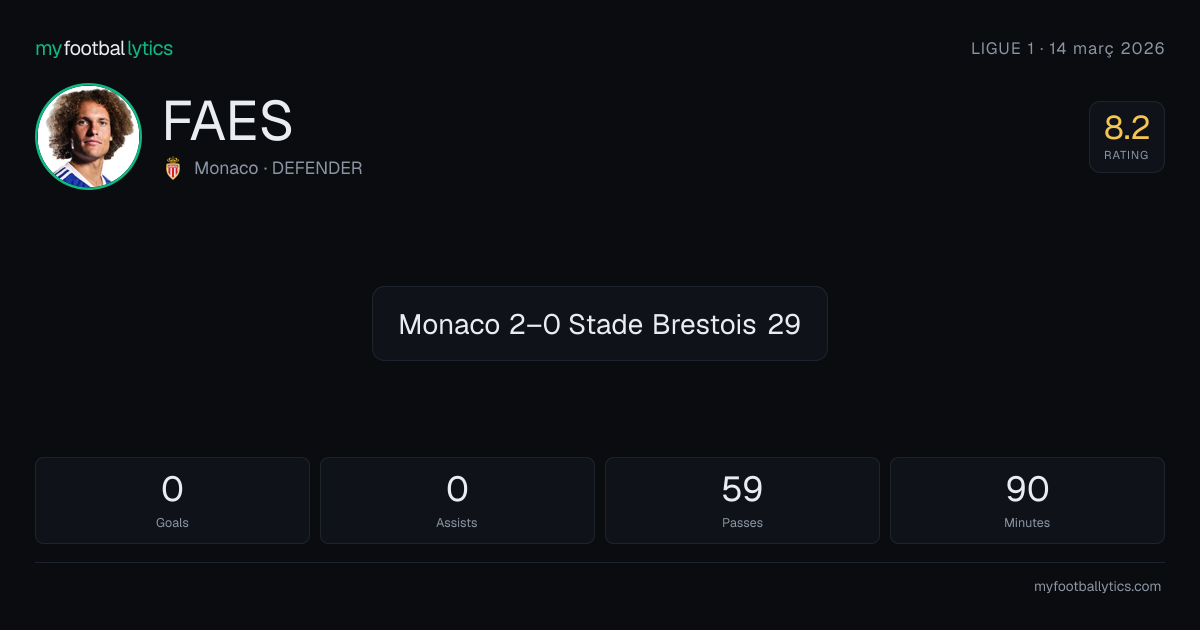The height and width of the screenshot is (630, 1200).
Task: Click the myfootballytics logo
Action: coord(104,49)
